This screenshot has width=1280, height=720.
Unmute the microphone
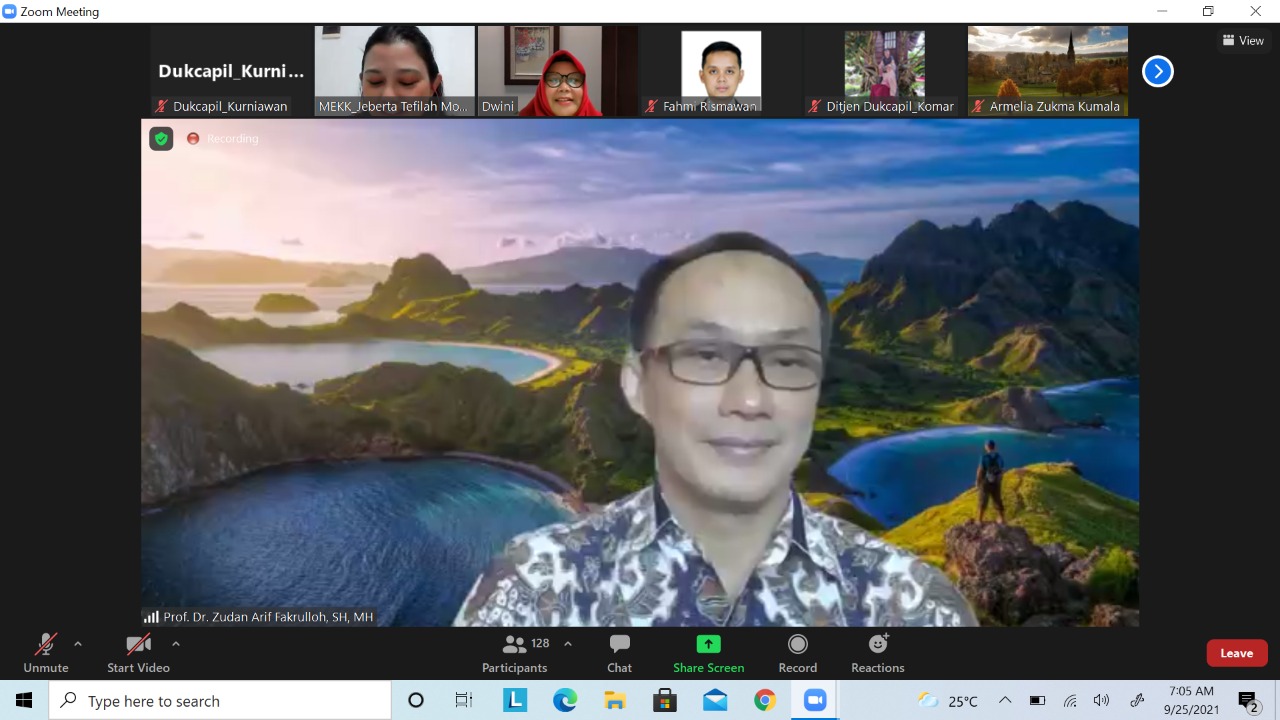click(x=46, y=653)
